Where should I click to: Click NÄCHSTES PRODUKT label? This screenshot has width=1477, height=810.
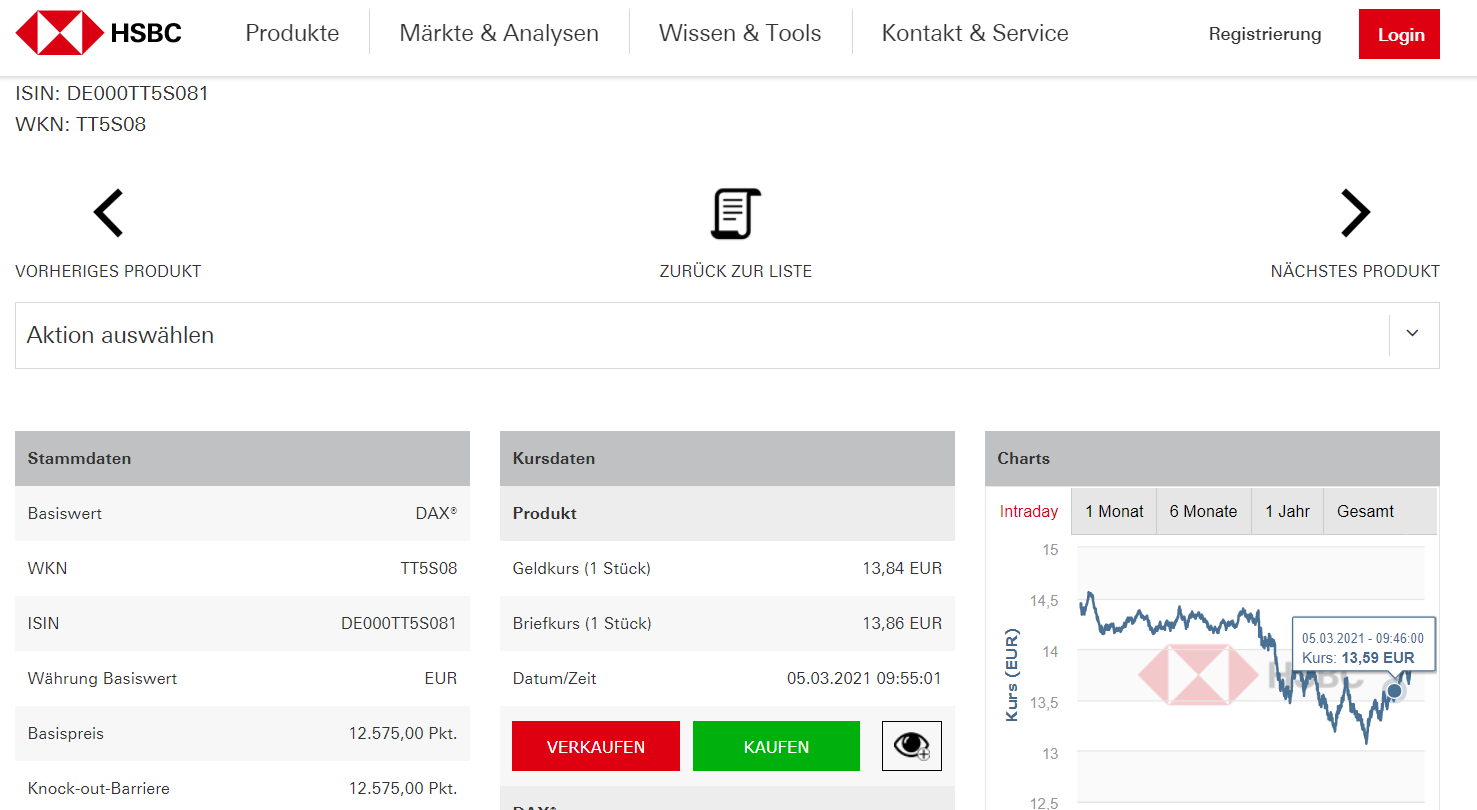click(x=1355, y=271)
